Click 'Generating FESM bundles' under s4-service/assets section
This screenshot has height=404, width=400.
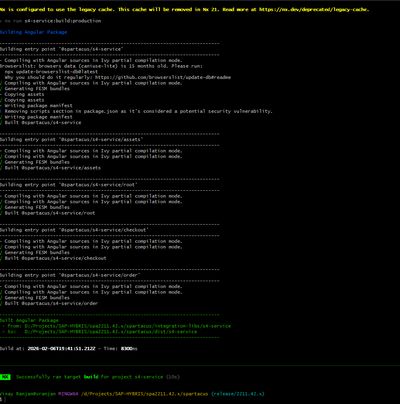coord(37,162)
